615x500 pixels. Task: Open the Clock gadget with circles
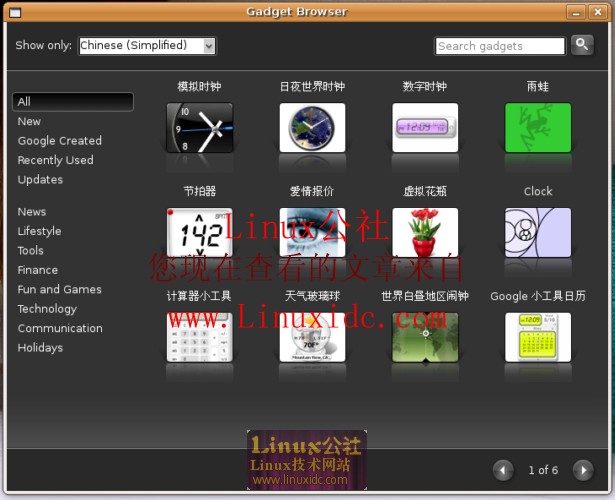(x=538, y=232)
